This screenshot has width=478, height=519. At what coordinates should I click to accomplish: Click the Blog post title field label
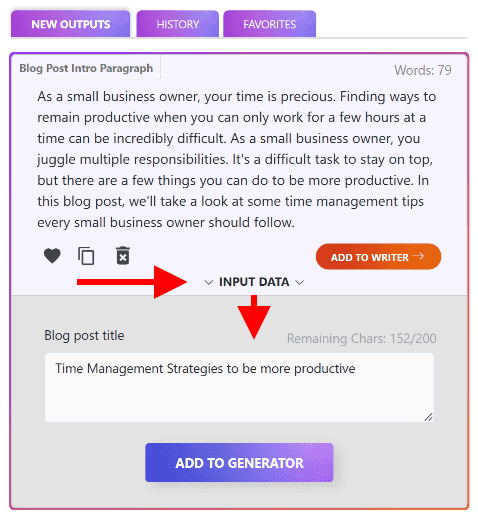(84, 335)
